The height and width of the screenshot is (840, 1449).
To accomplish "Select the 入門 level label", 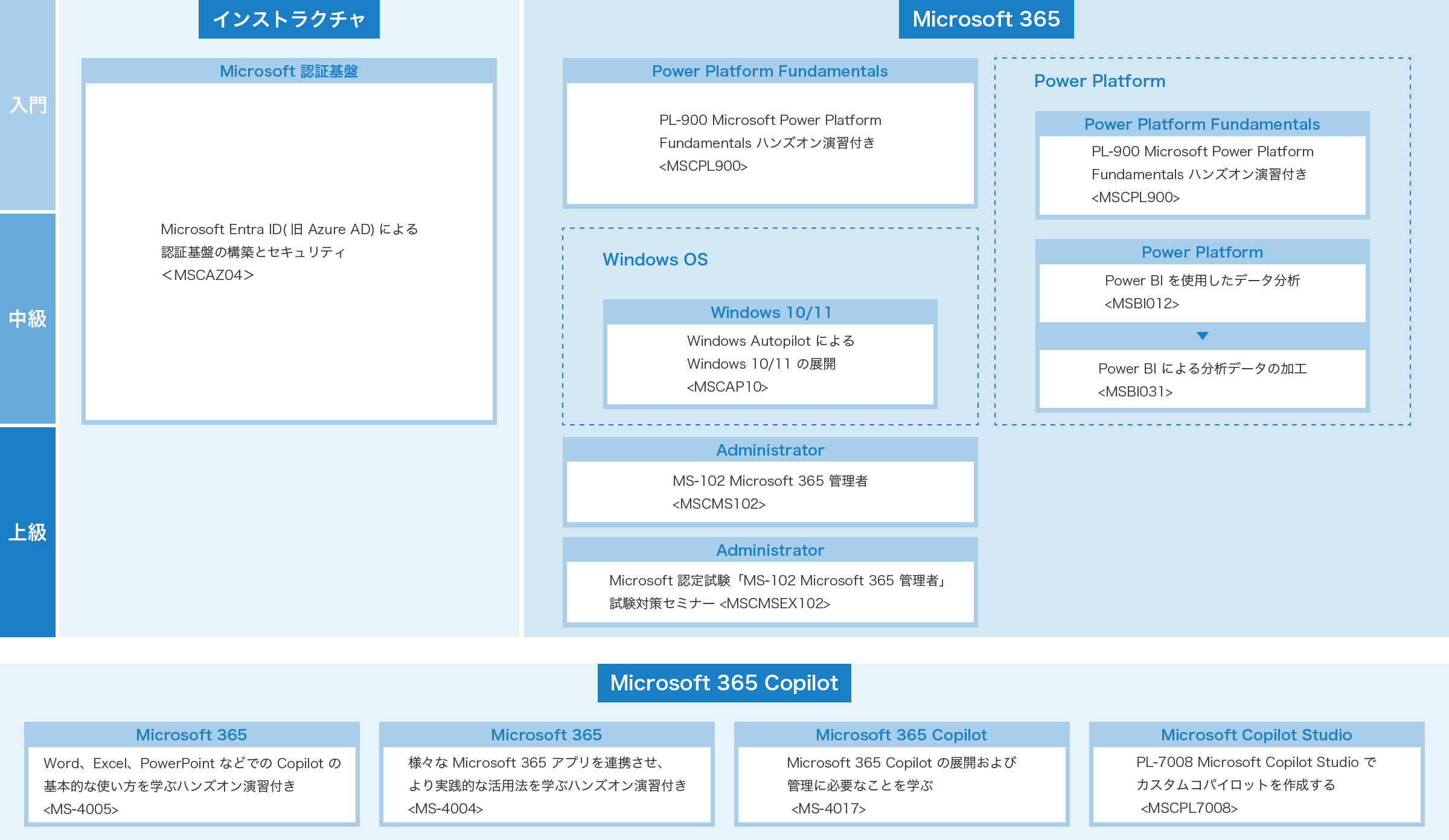I will pos(28,105).
